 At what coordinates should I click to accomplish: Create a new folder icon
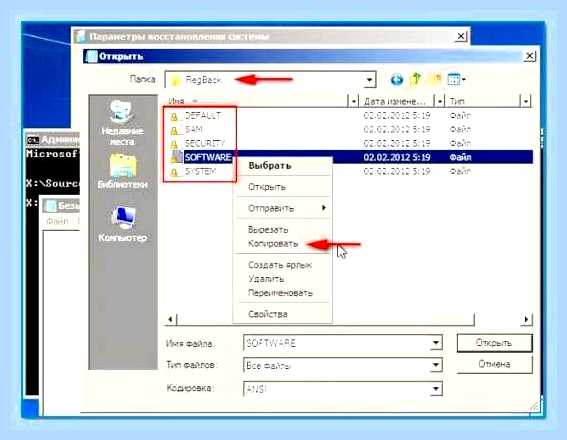[436, 79]
